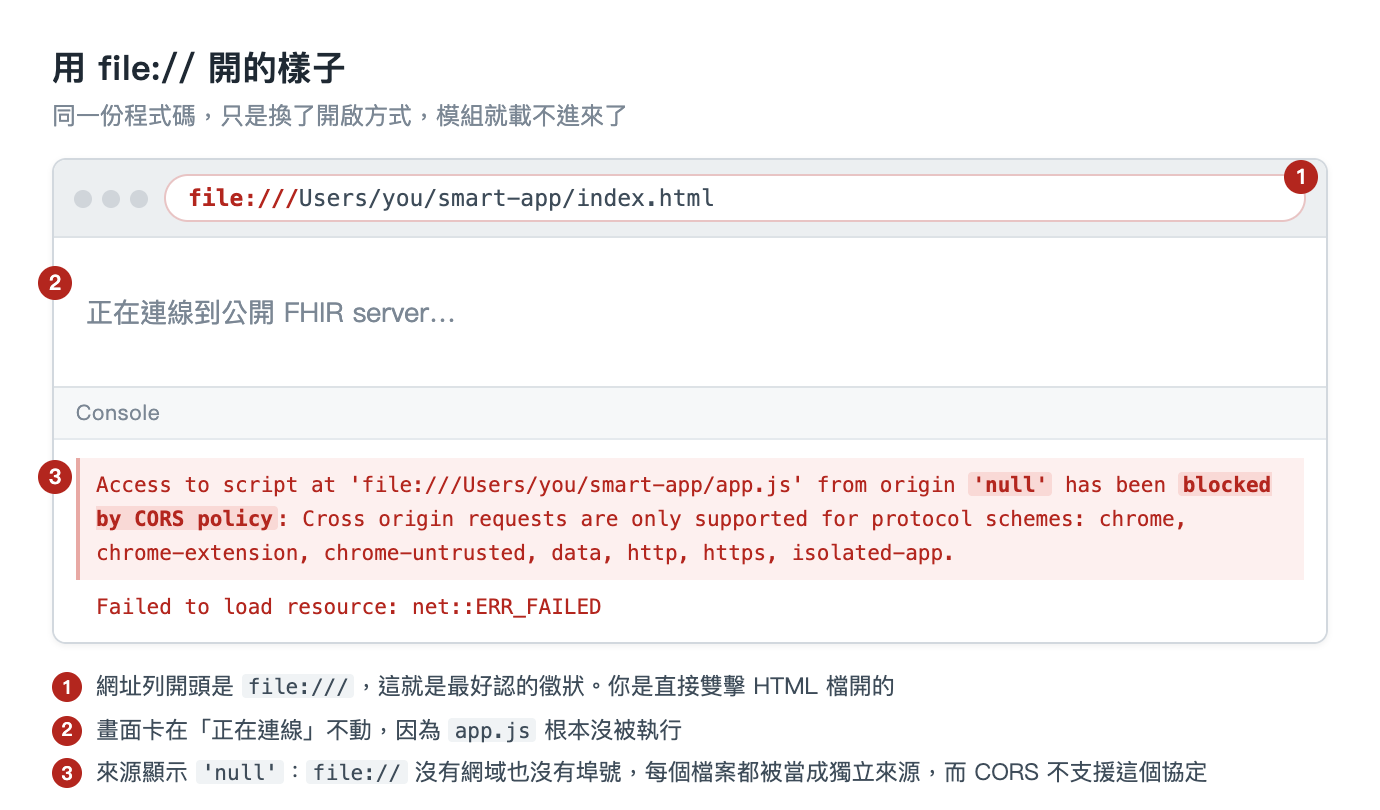Click the app.js code chip in legend
The width and height of the screenshot is (1380, 810).
click(x=492, y=731)
